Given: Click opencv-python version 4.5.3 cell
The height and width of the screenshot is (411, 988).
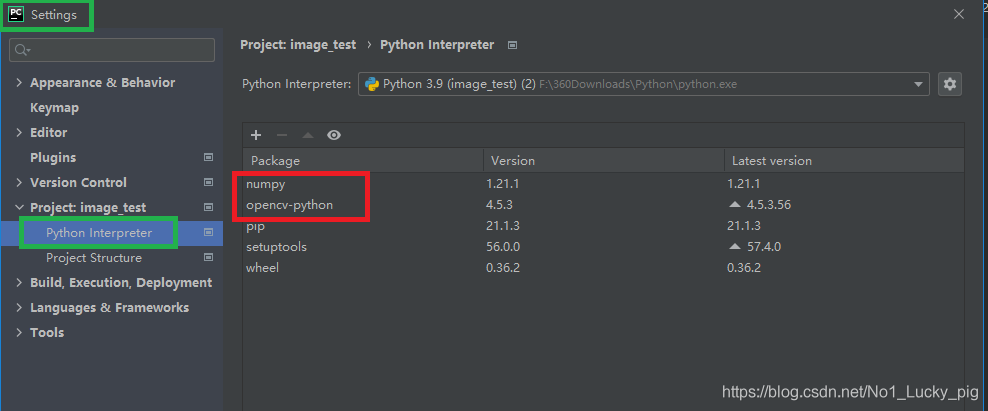Looking at the screenshot, I should [500, 205].
